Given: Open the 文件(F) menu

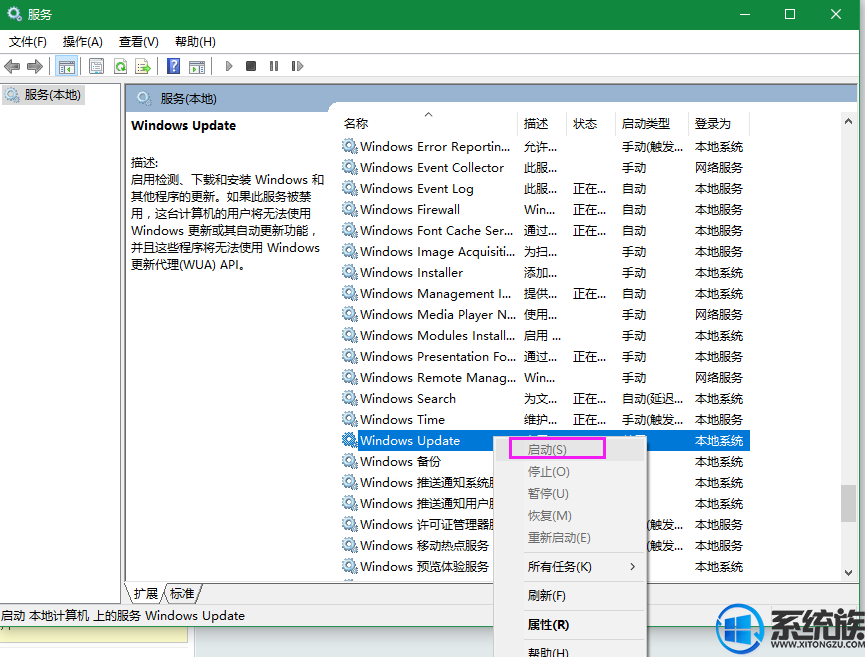Looking at the screenshot, I should [x=28, y=42].
